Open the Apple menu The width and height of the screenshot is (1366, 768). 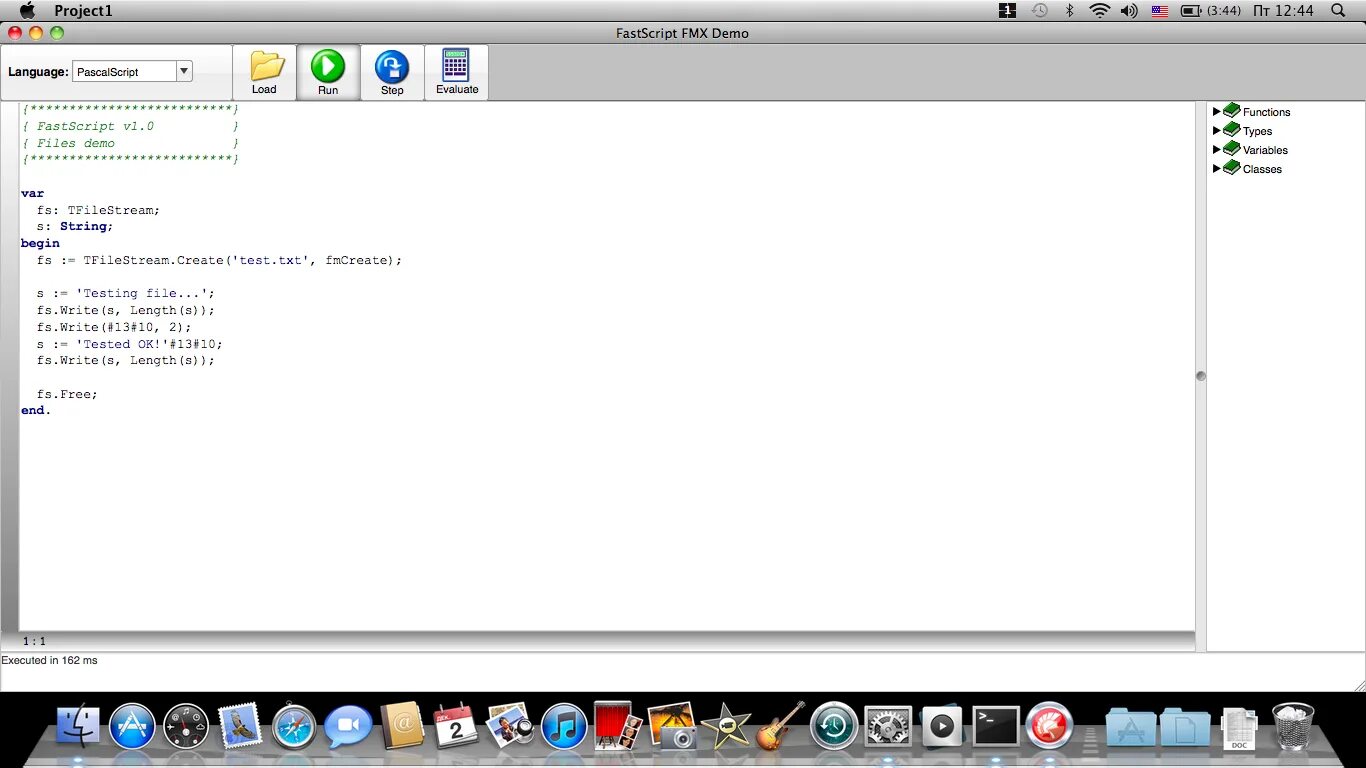tap(27, 10)
